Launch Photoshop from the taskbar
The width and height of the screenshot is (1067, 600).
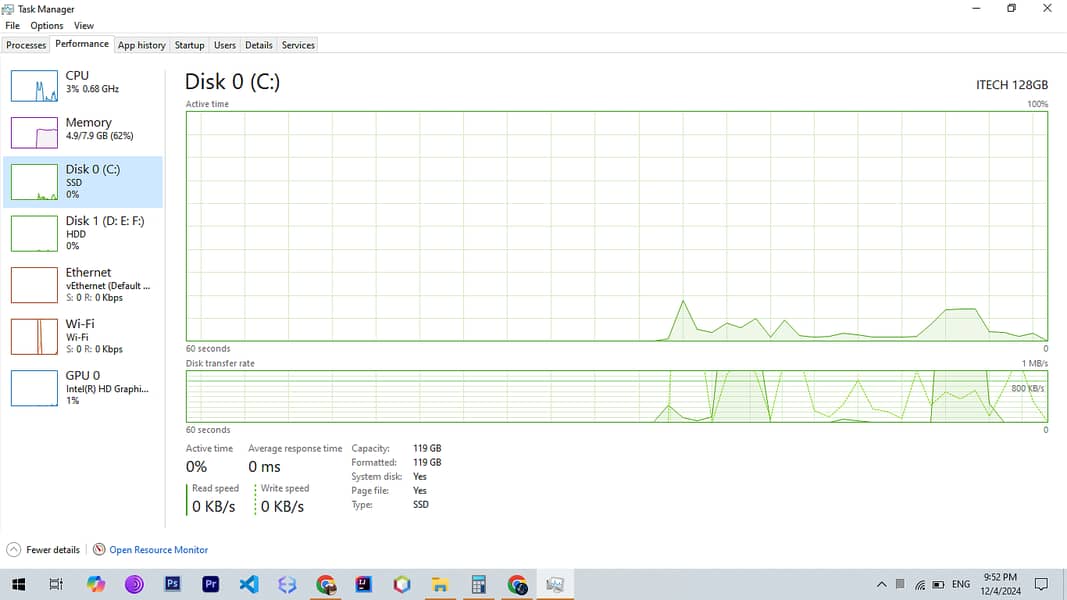point(172,584)
